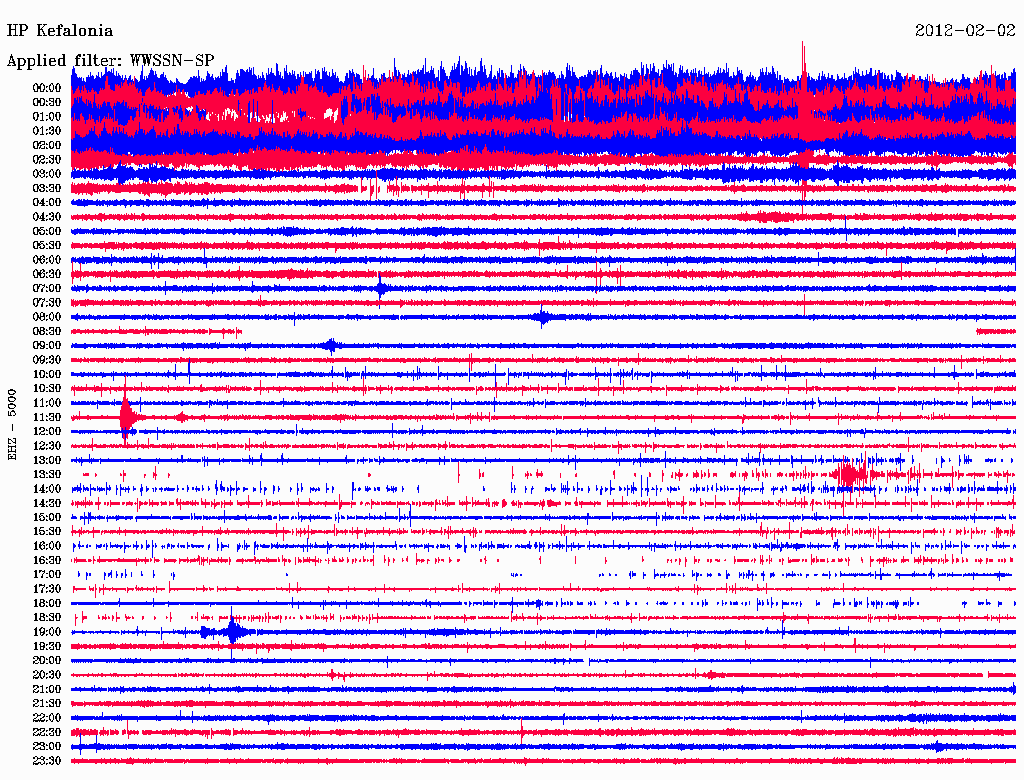
Task: Click the 20:00 time label
Action: [x=46, y=660]
